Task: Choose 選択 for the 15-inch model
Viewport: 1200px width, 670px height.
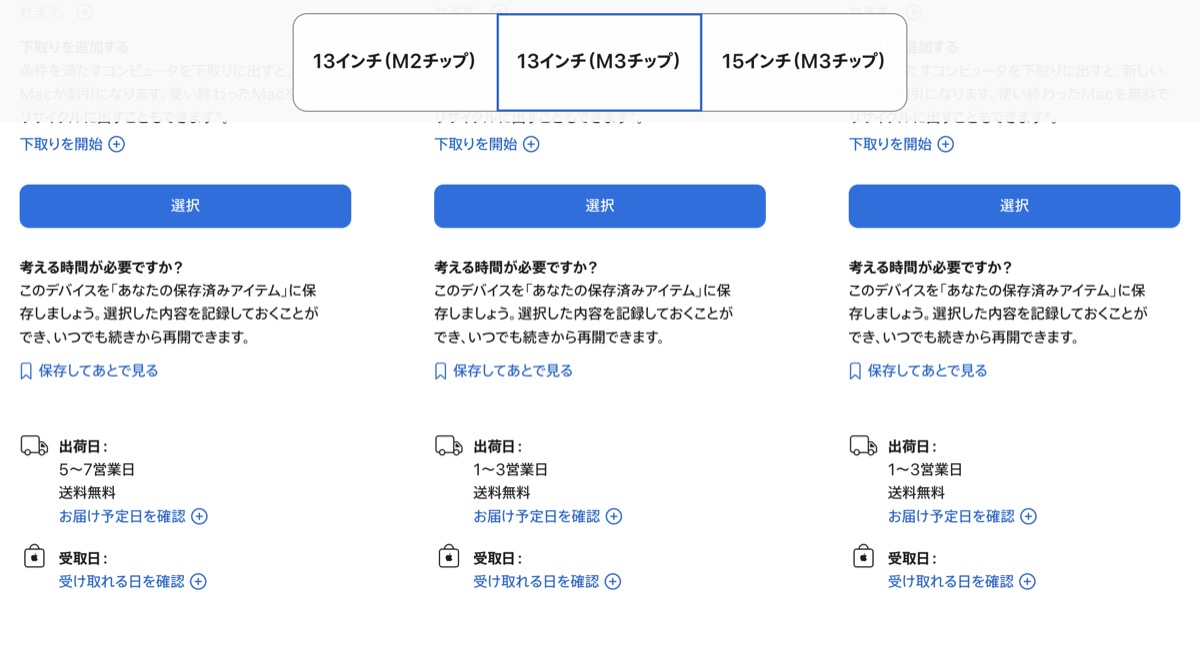Action: pyautogui.click(x=1014, y=206)
